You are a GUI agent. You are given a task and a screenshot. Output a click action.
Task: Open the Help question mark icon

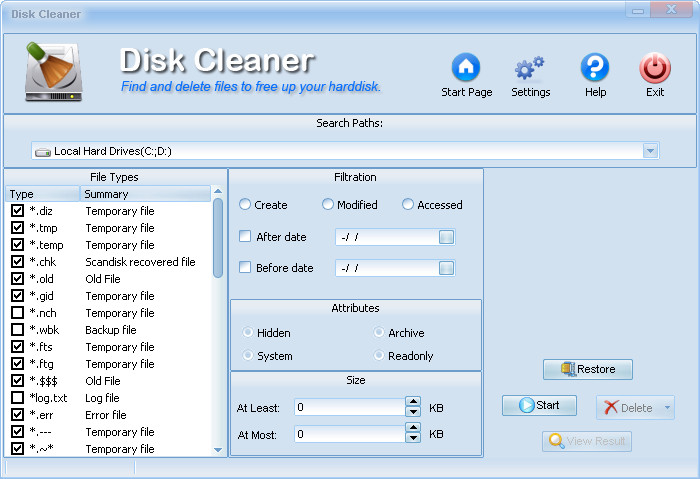pos(595,67)
